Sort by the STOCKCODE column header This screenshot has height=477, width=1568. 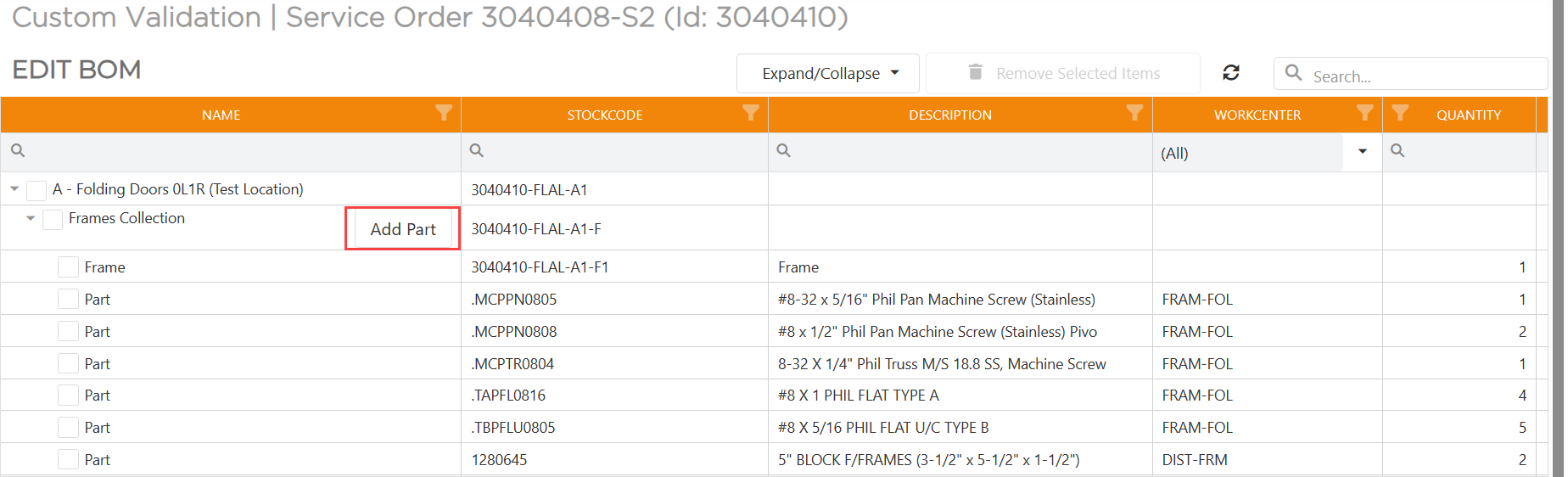click(605, 115)
